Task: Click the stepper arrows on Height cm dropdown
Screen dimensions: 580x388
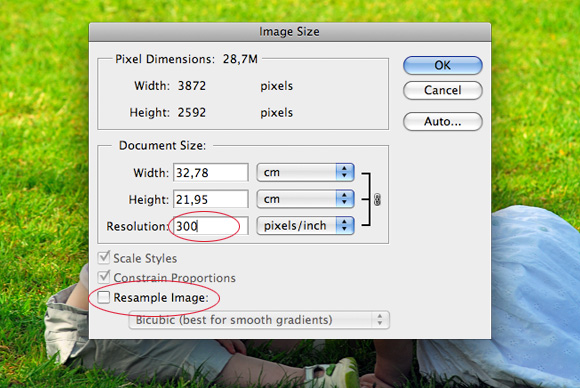Action: click(345, 199)
